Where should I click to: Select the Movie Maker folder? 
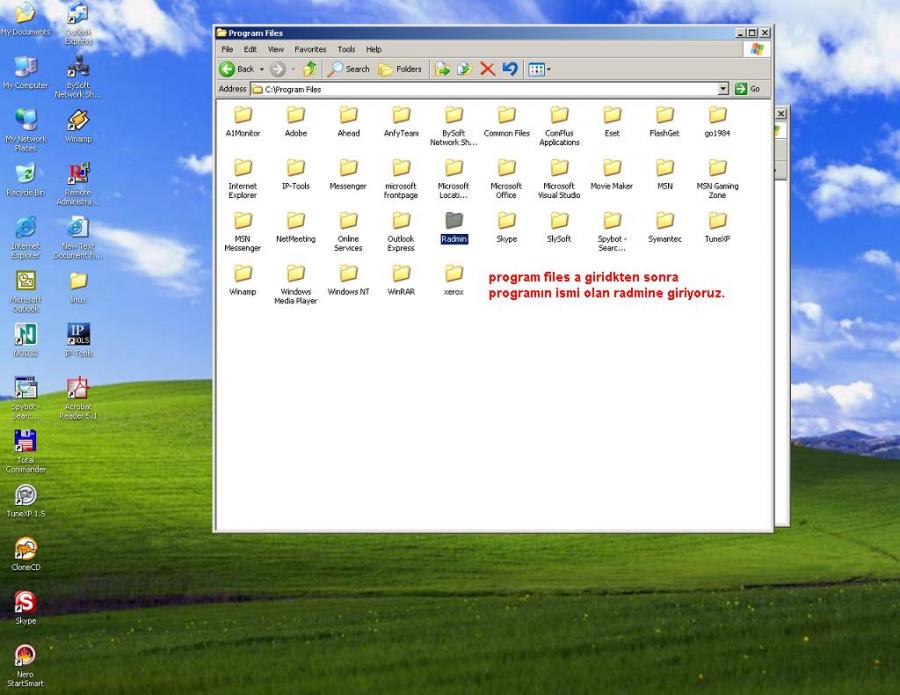click(x=612, y=174)
